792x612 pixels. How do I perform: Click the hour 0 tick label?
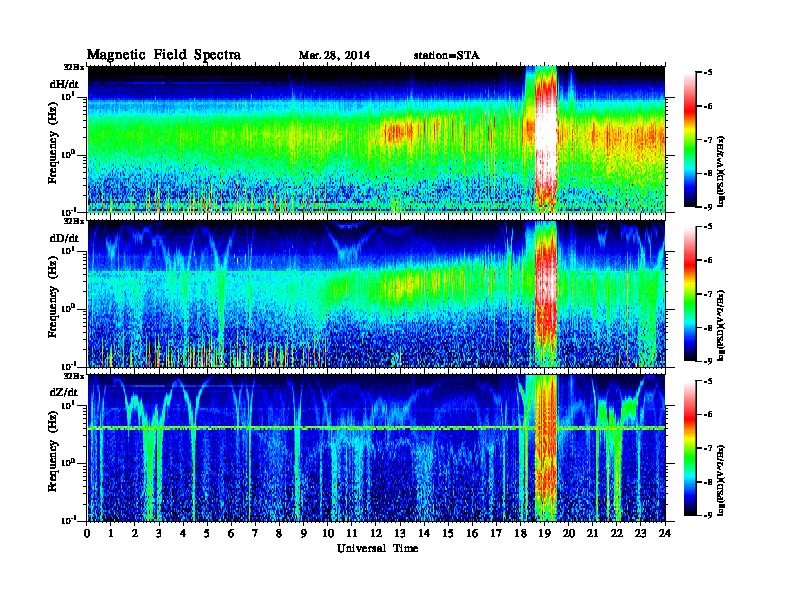87,533
